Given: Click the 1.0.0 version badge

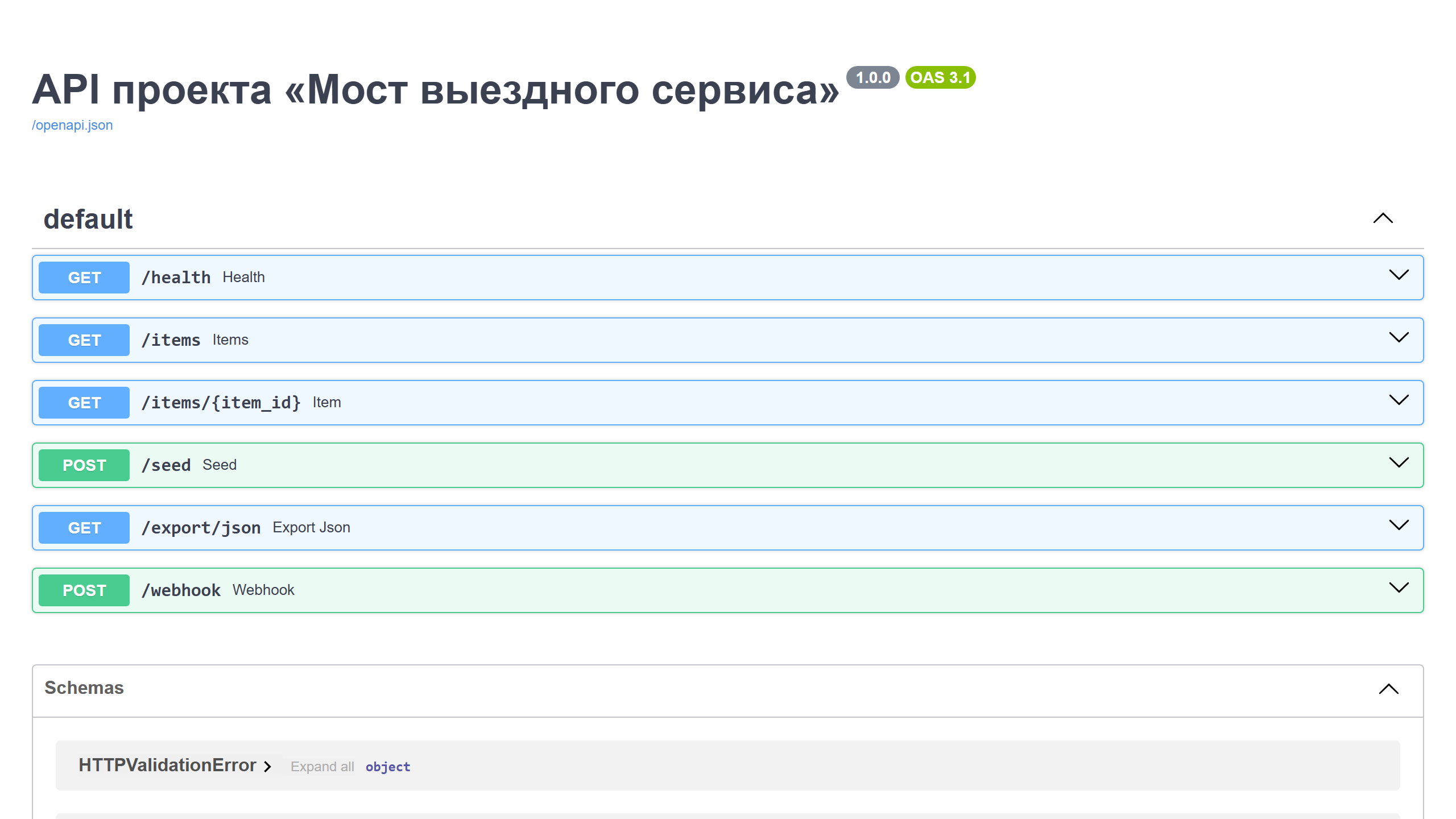Looking at the screenshot, I should 872,77.
